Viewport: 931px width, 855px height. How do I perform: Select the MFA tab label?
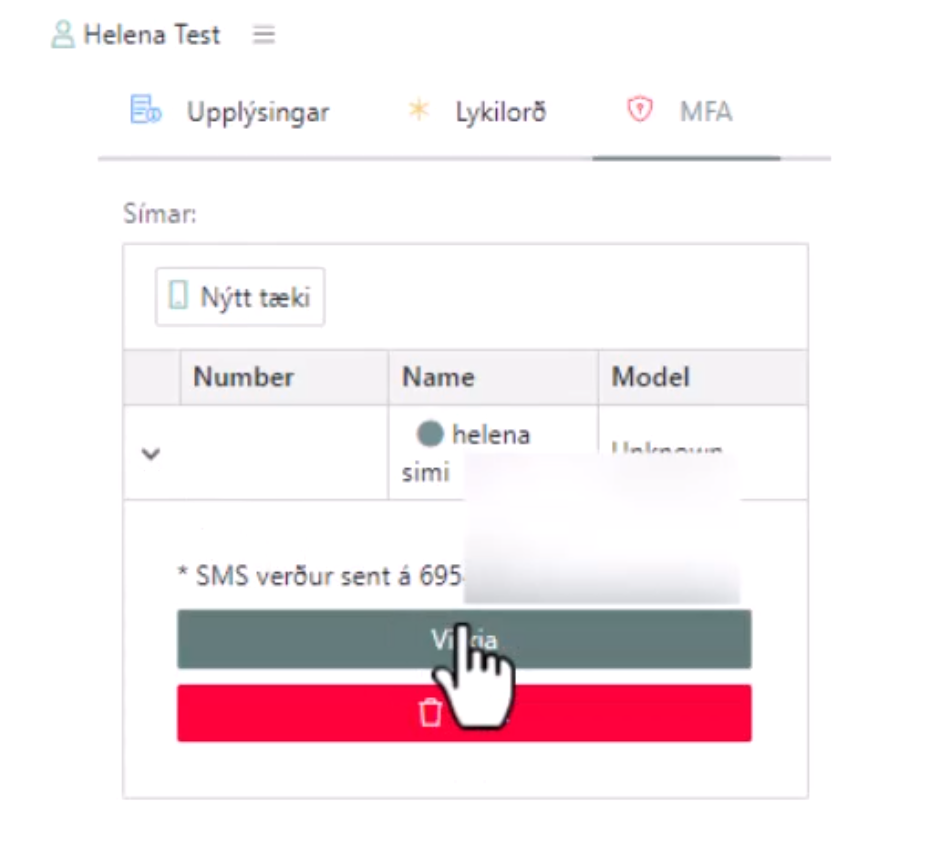pos(705,112)
